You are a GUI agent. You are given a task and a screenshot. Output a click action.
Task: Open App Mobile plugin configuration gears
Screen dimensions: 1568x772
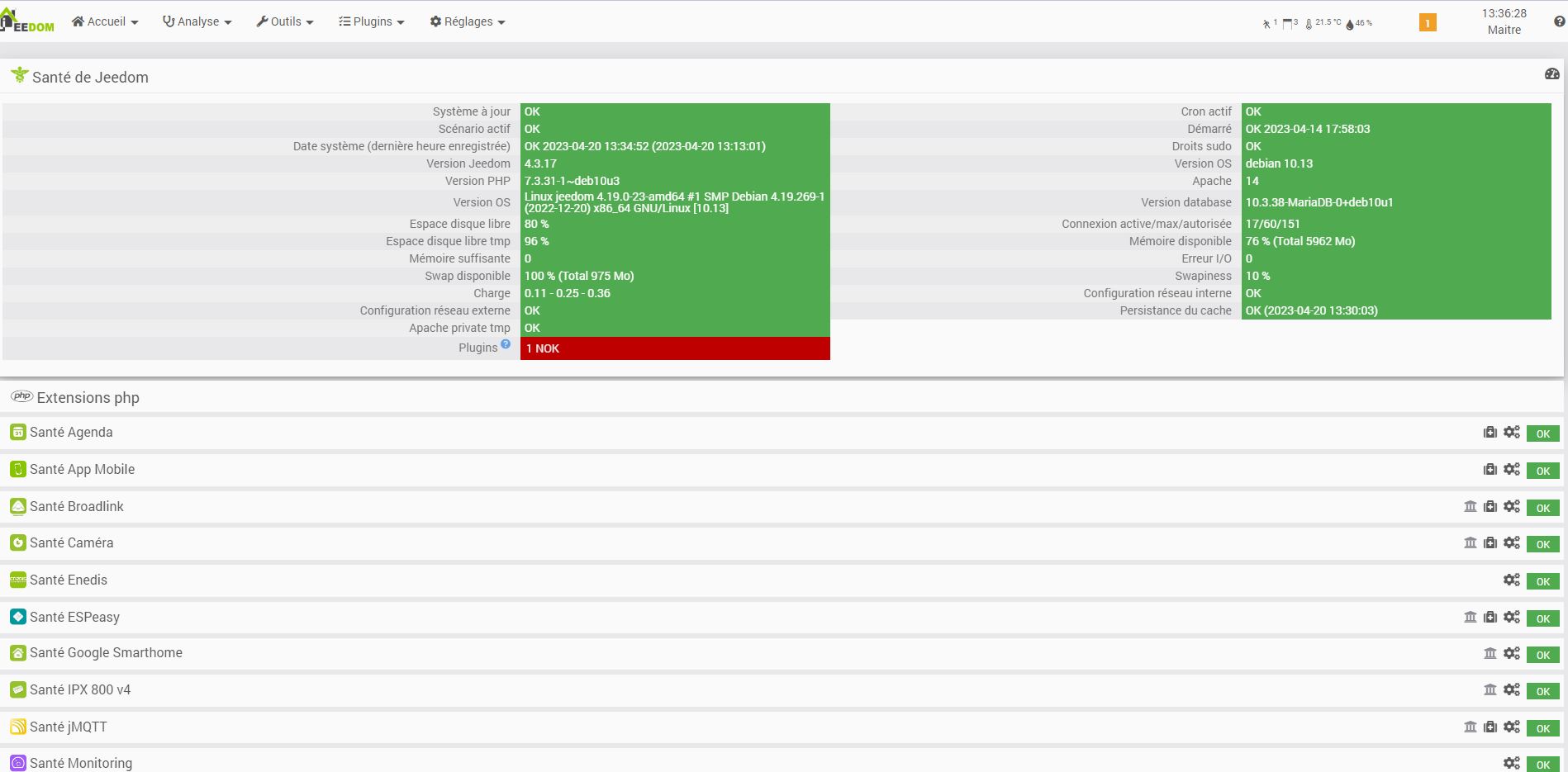tap(1512, 469)
